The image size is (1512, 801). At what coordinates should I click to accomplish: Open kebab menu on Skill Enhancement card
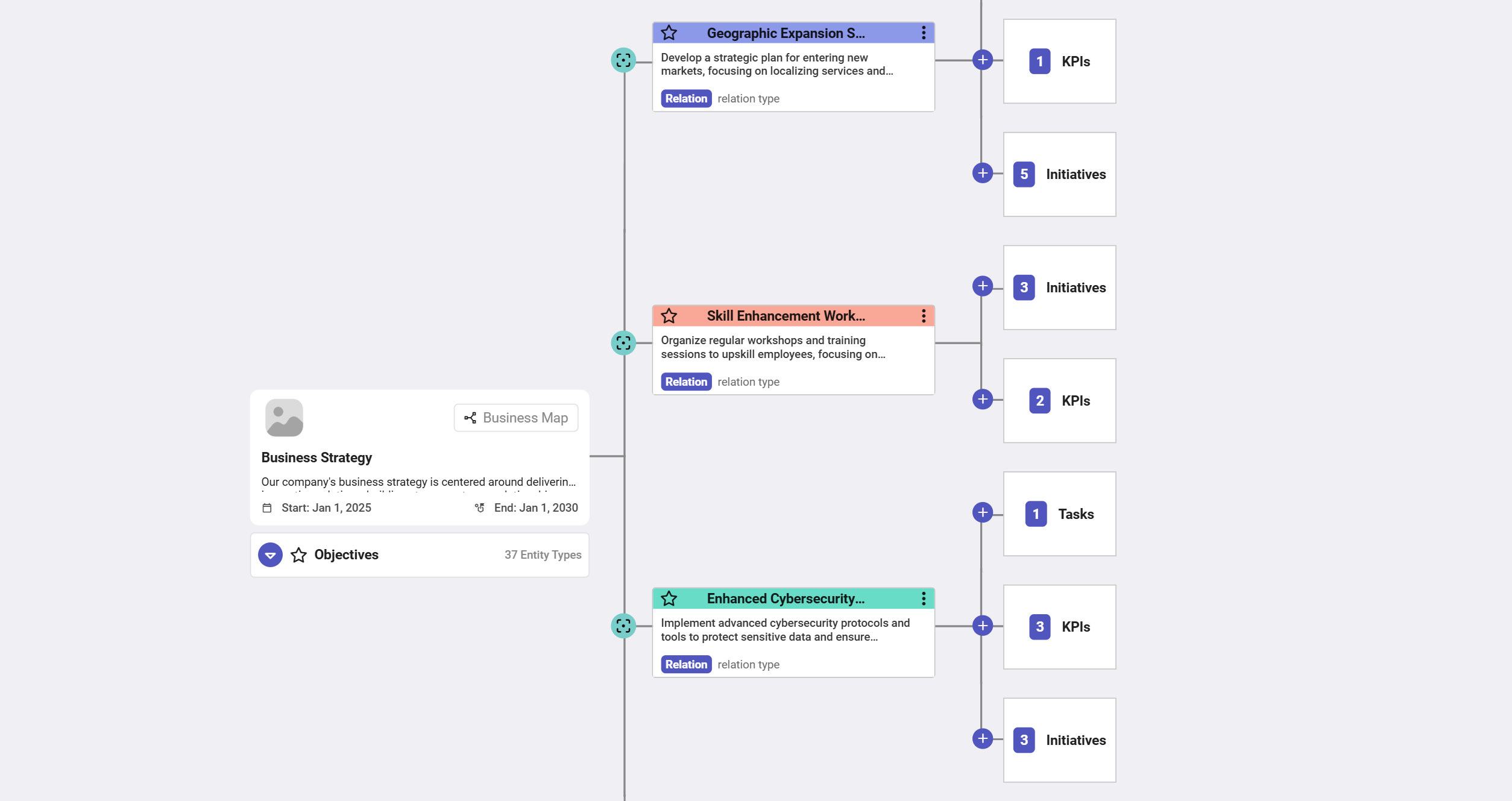click(923, 315)
